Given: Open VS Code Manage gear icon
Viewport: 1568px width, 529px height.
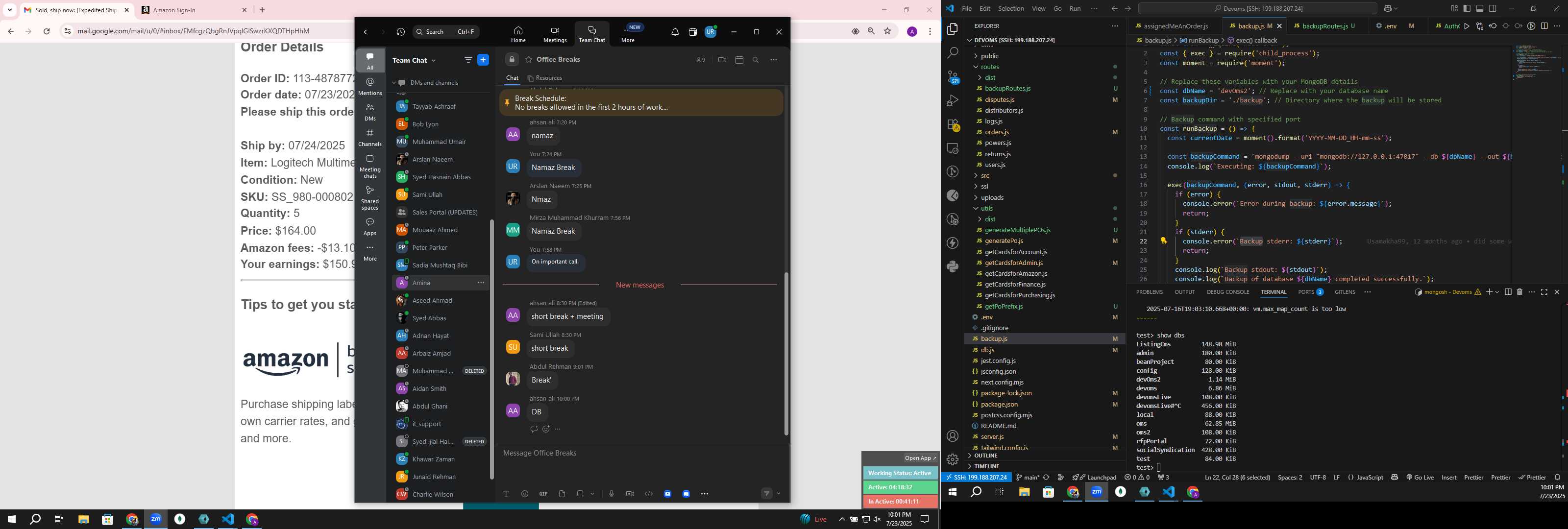Looking at the screenshot, I should pyautogui.click(x=953, y=459).
